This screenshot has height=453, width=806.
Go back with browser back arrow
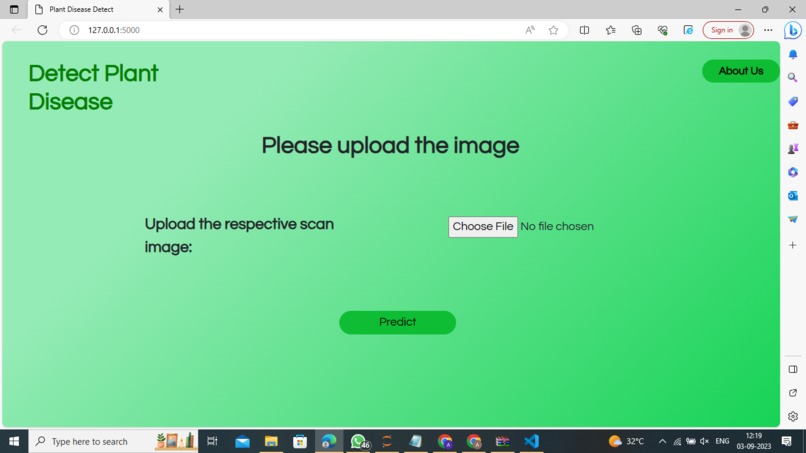click(16, 30)
